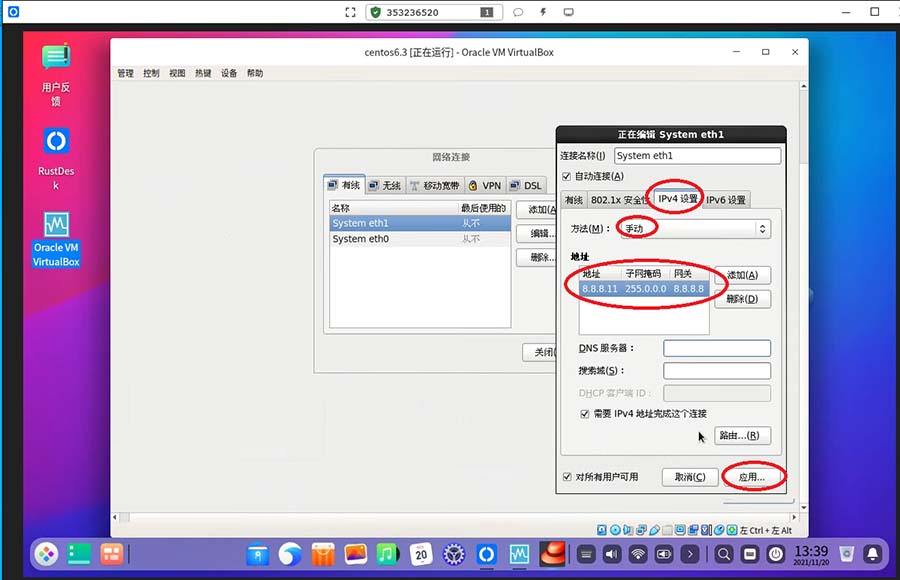900x580 pixels.
Task: Open the dock search magnifier icon
Action: pos(724,554)
